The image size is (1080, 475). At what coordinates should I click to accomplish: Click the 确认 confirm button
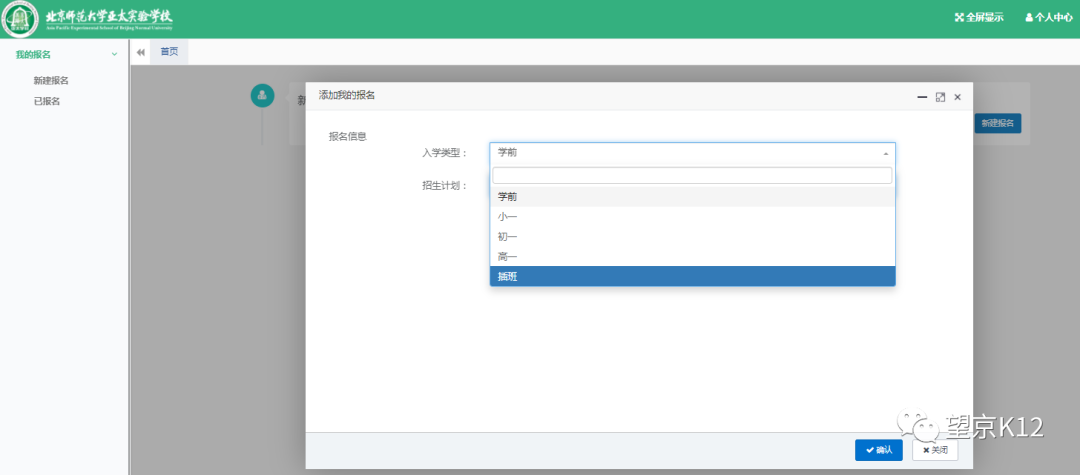(x=879, y=450)
